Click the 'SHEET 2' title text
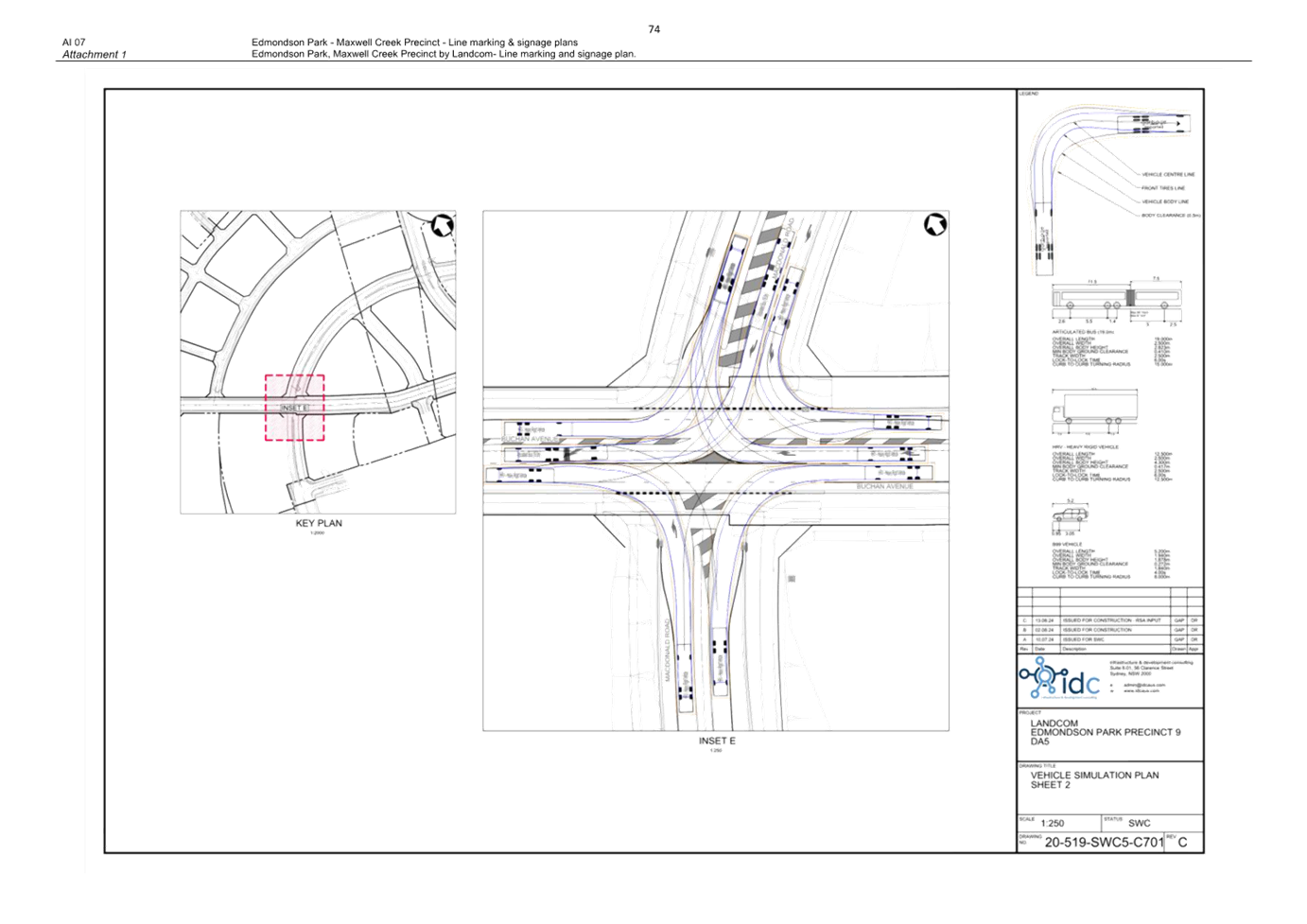 [1051, 785]
